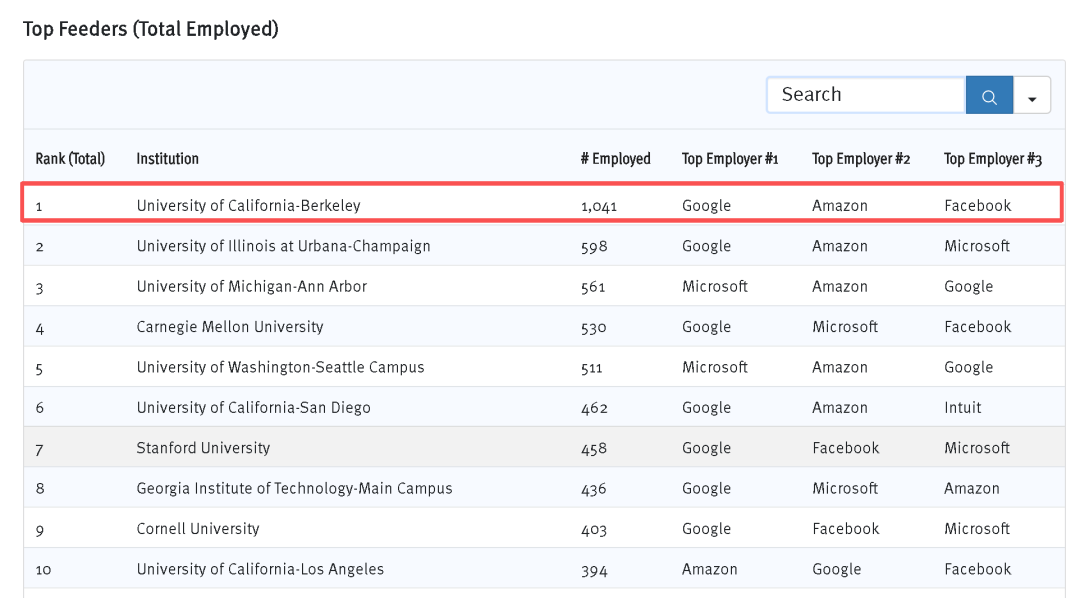1080x598 pixels.
Task: Focus the Search input field
Action: point(866,95)
